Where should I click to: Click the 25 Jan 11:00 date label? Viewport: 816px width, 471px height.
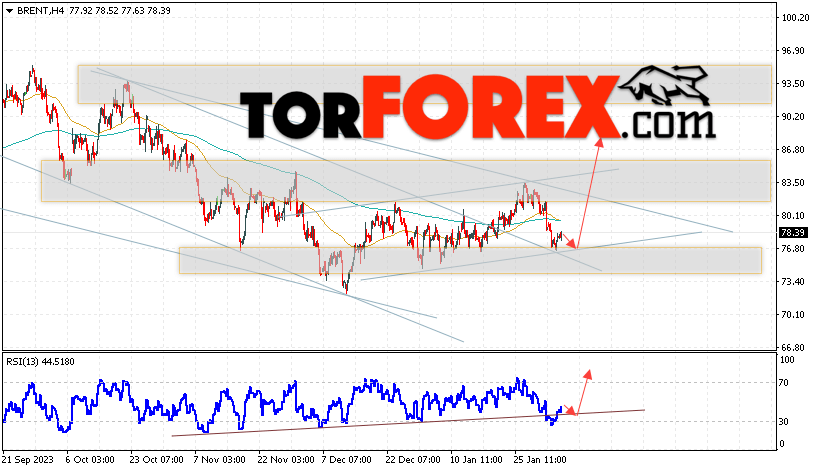pos(540,460)
